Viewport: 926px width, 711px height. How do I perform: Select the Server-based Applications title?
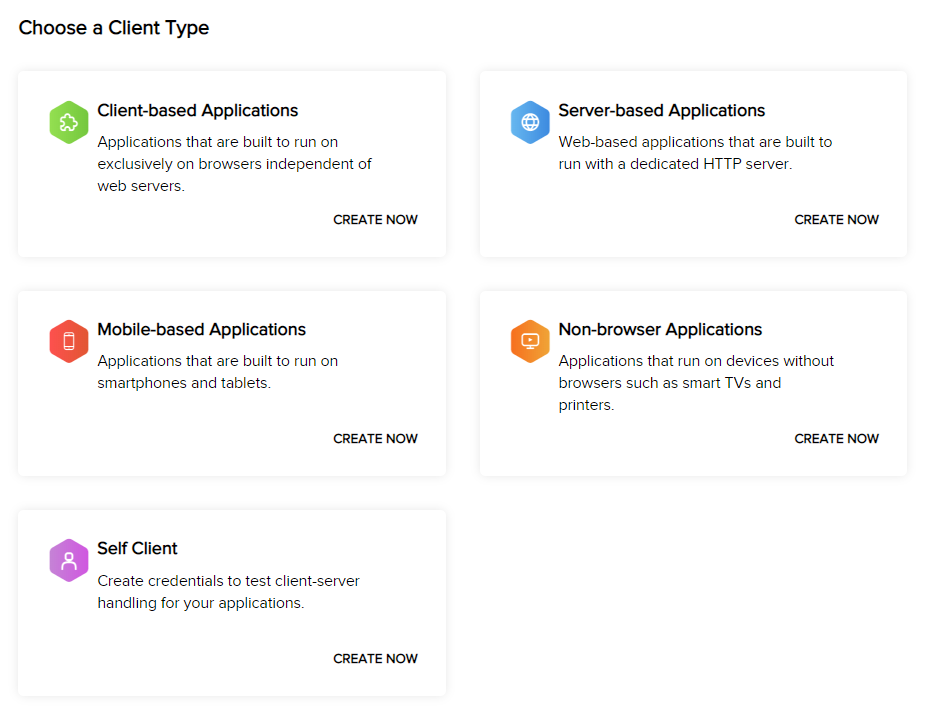pyautogui.click(x=661, y=110)
